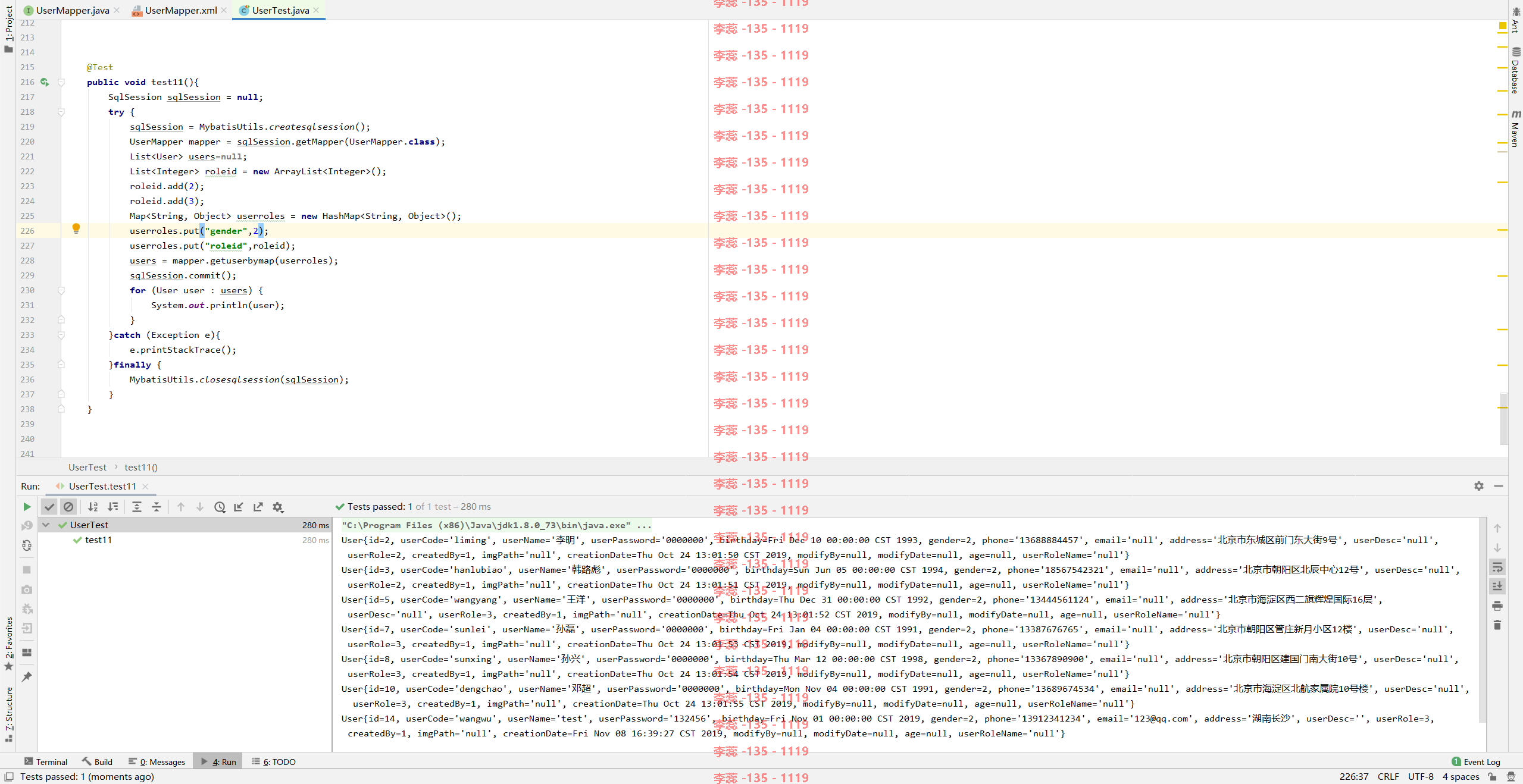Open the Maven tool window
Viewport: 1523px width, 784px height.
1515,128
